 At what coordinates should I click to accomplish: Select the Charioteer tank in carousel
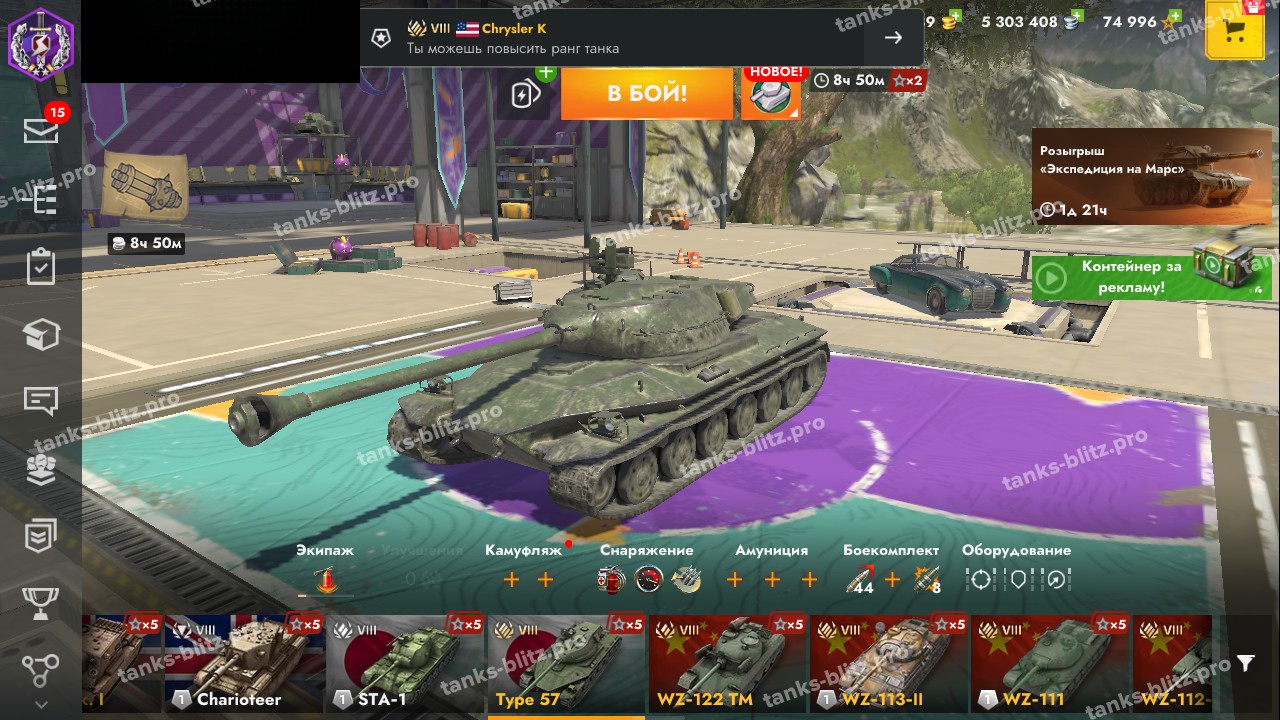[245, 663]
